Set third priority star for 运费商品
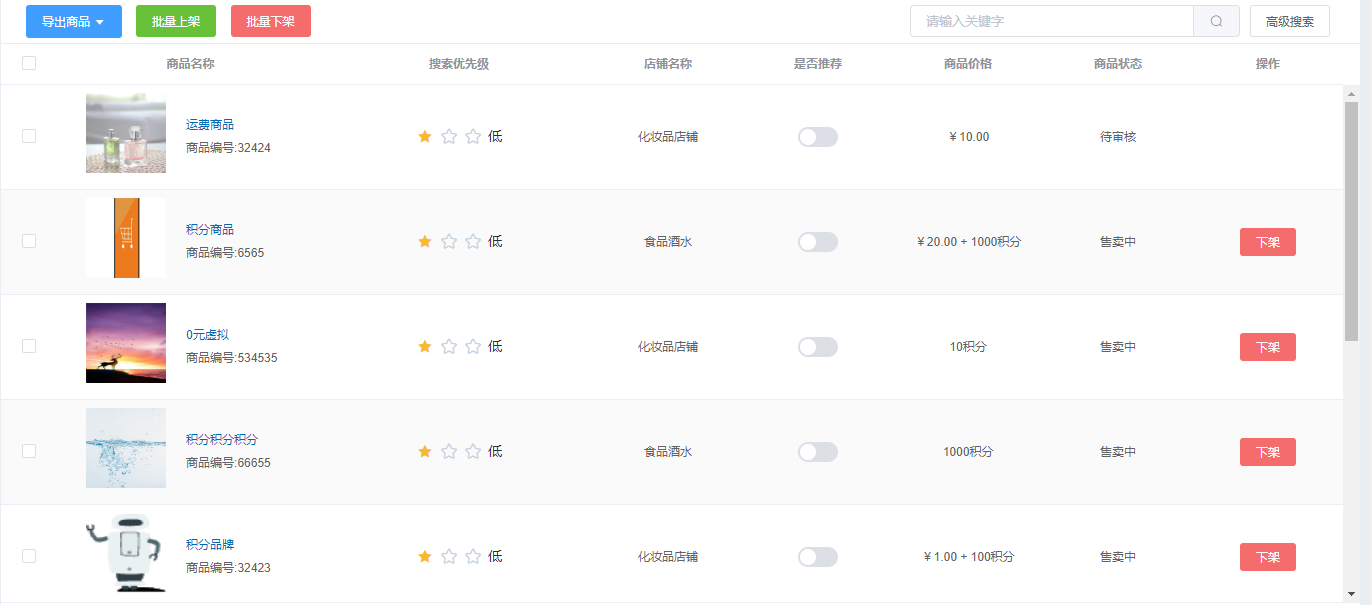The height and width of the screenshot is (605, 1372). (473, 136)
